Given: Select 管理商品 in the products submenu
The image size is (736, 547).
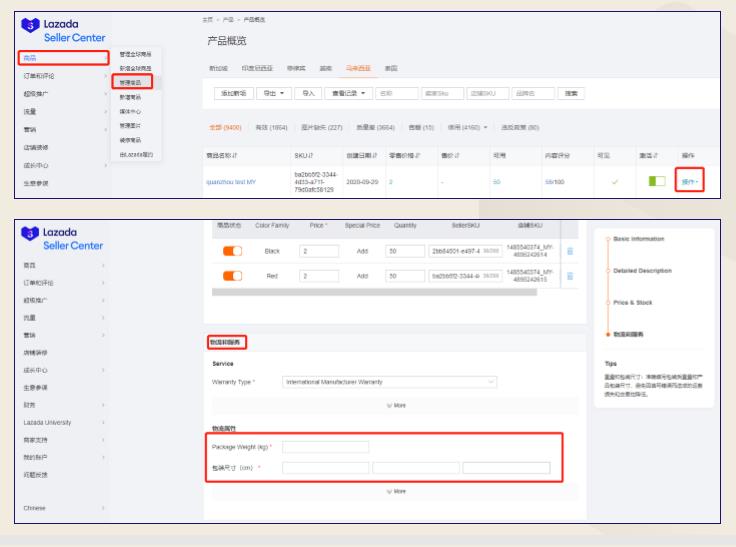Looking at the screenshot, I should pyautogui.click(x=131, y=81).
